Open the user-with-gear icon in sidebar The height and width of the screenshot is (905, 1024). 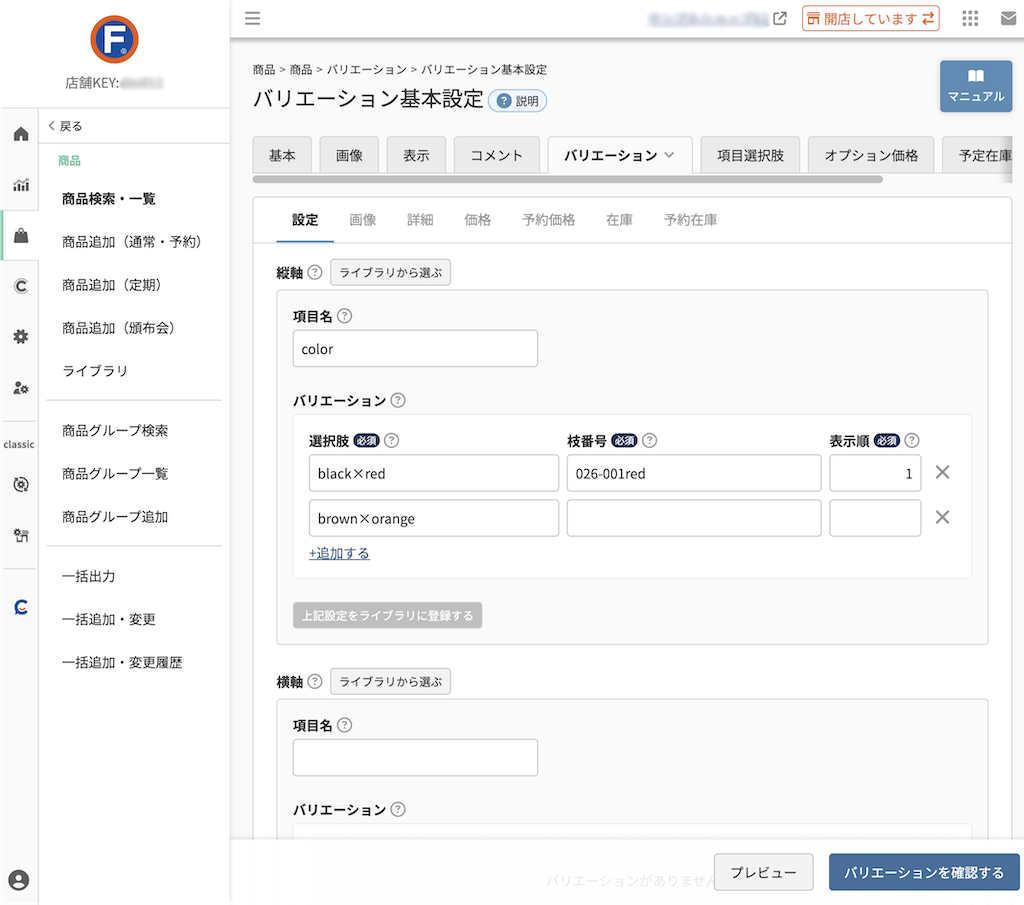click(x=21, y=388)
